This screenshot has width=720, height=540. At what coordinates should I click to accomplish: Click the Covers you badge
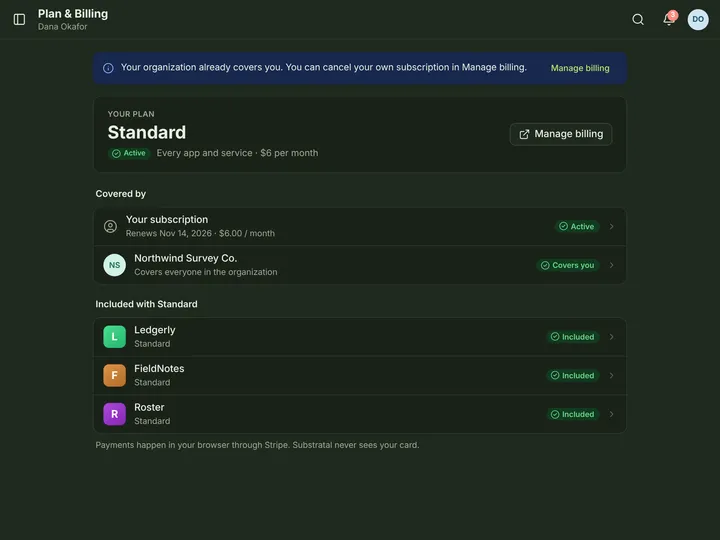tap(568, 265)
